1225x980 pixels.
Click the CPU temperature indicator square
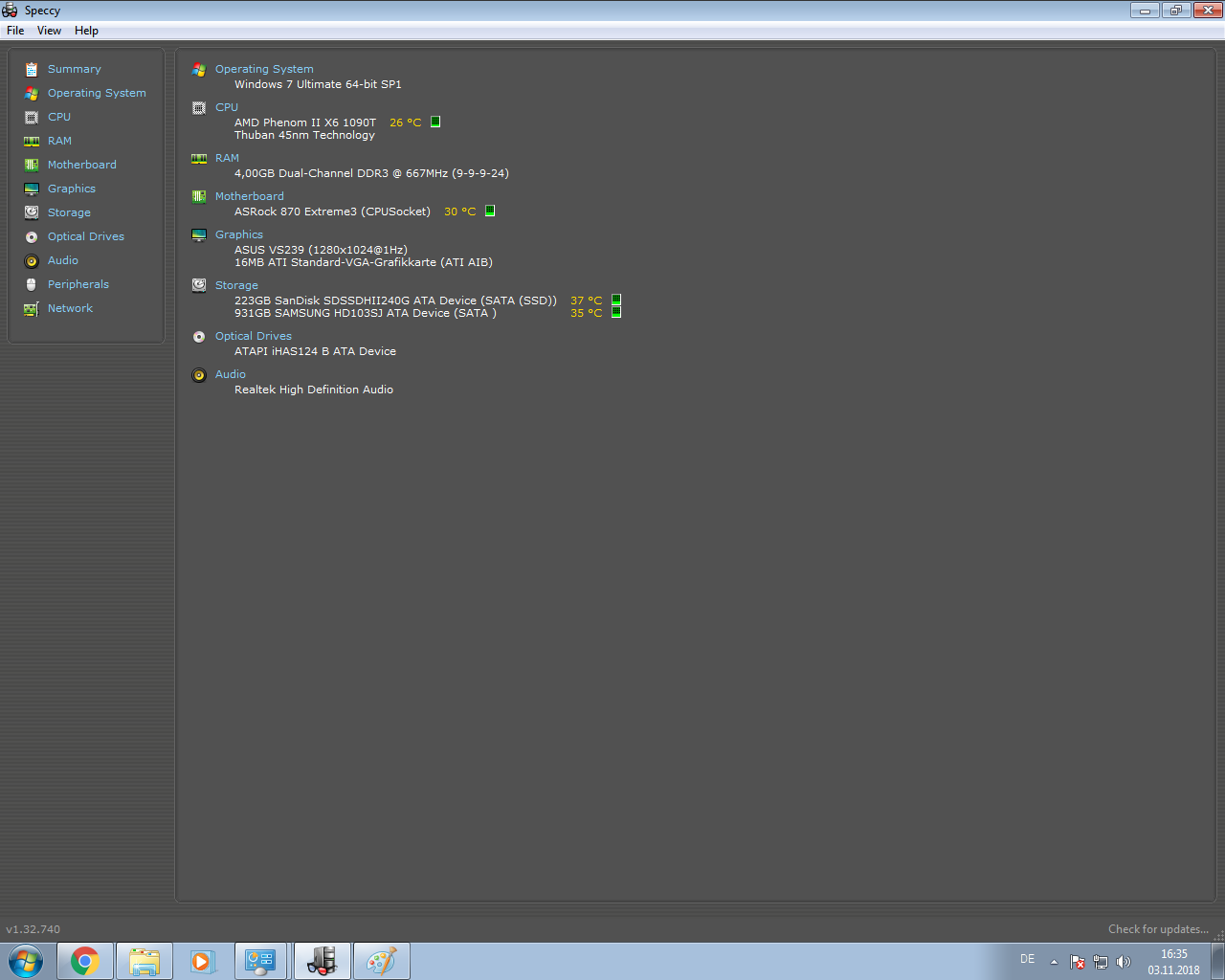pyautogui.click(x=435, y=122)
